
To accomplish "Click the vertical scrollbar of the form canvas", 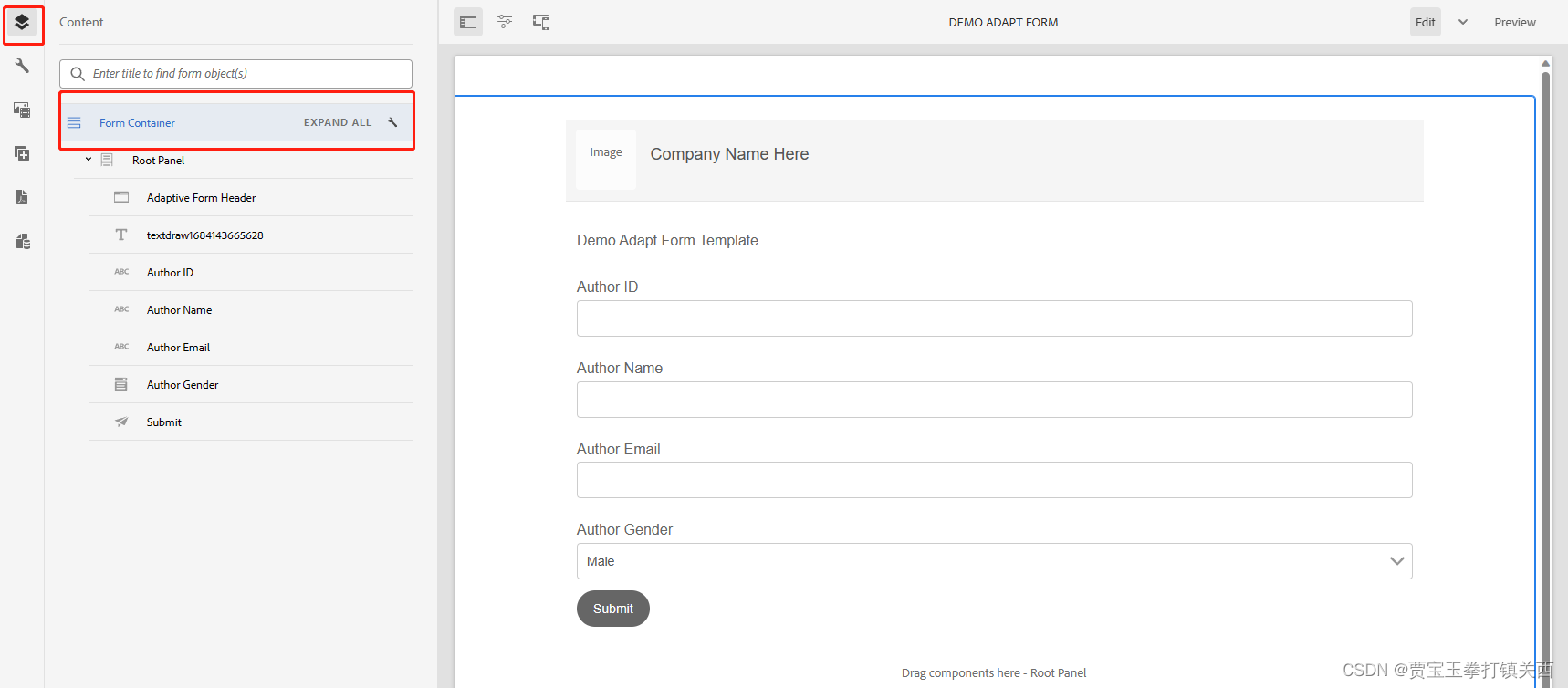I will pyautogui.click(x=1545, y=379).
